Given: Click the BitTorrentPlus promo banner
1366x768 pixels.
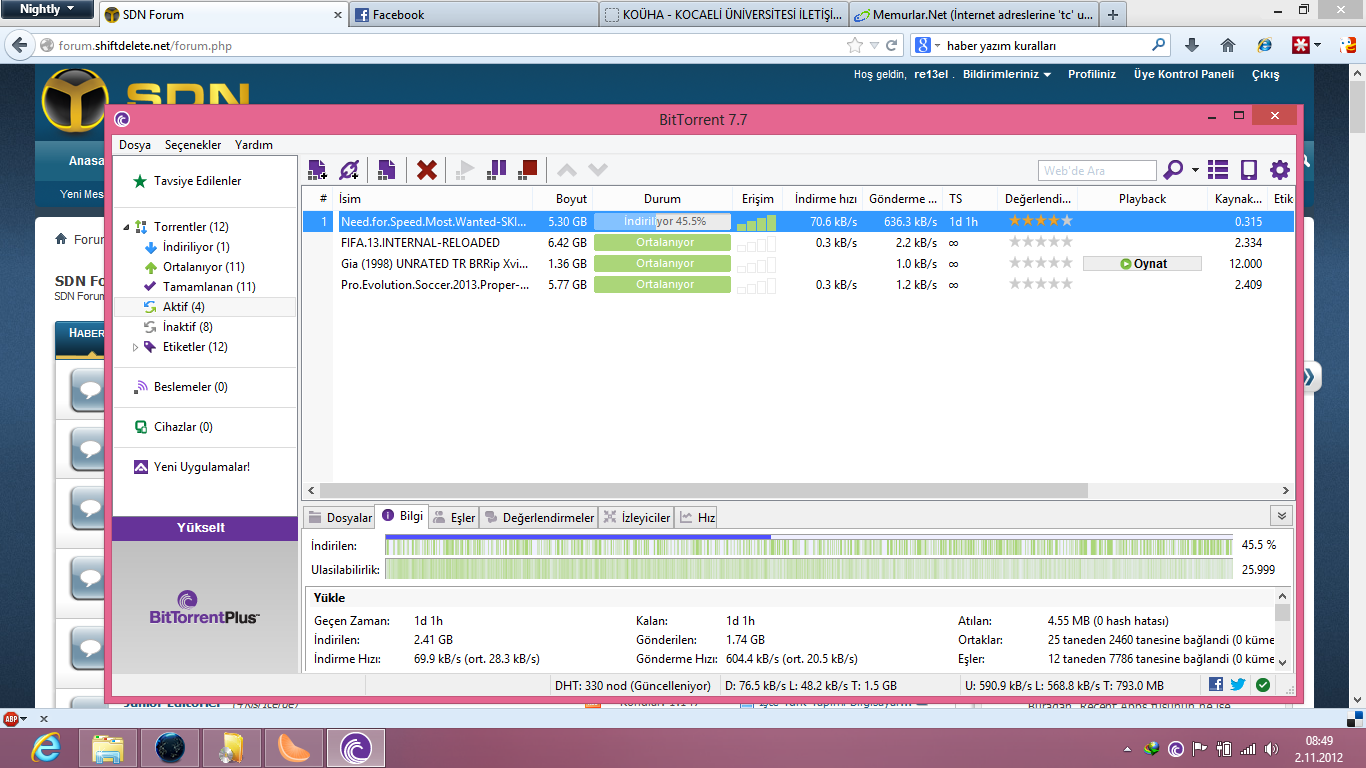Looking at the screenshot, I should (x=205, y=607).
